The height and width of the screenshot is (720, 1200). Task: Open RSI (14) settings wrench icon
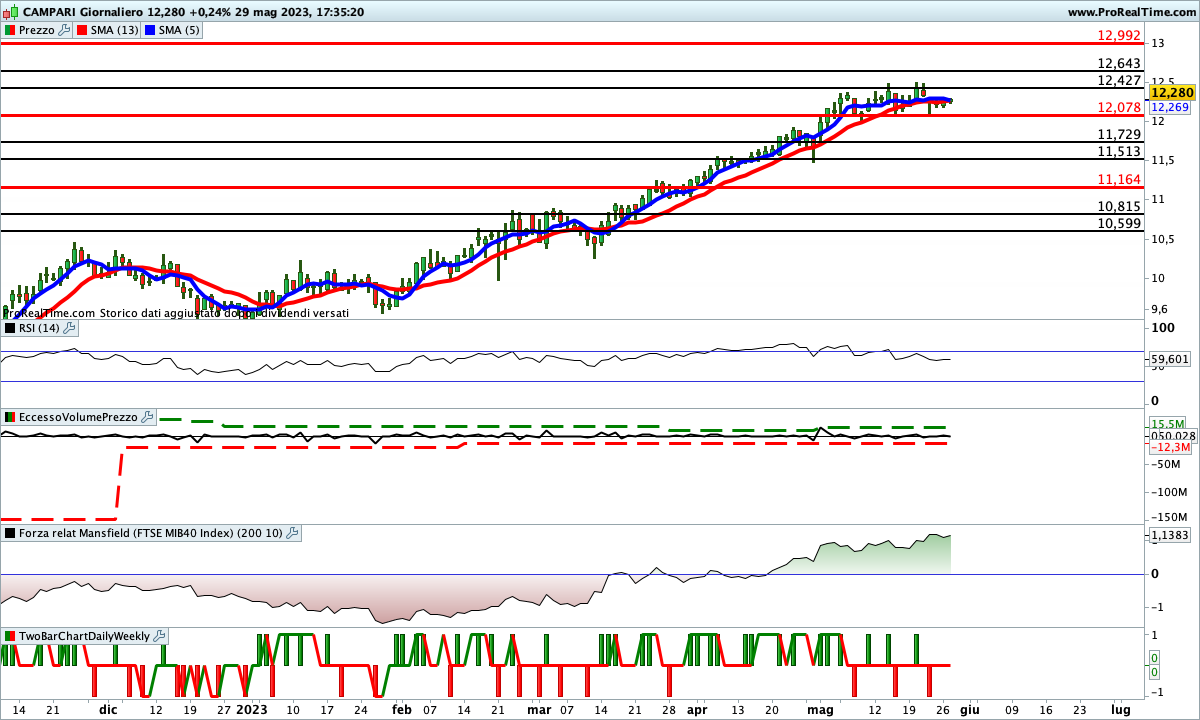pos(70,327)
